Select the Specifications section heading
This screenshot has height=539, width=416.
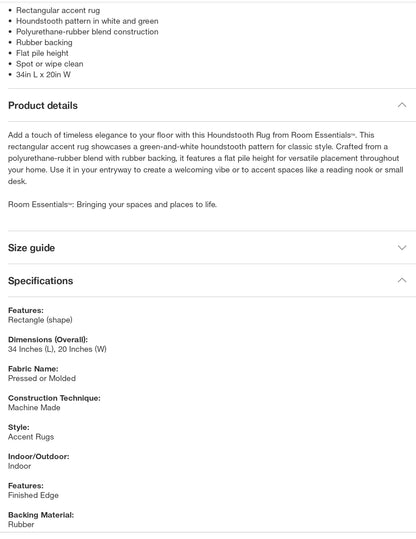pyautogui.click(x=41, y=281)
